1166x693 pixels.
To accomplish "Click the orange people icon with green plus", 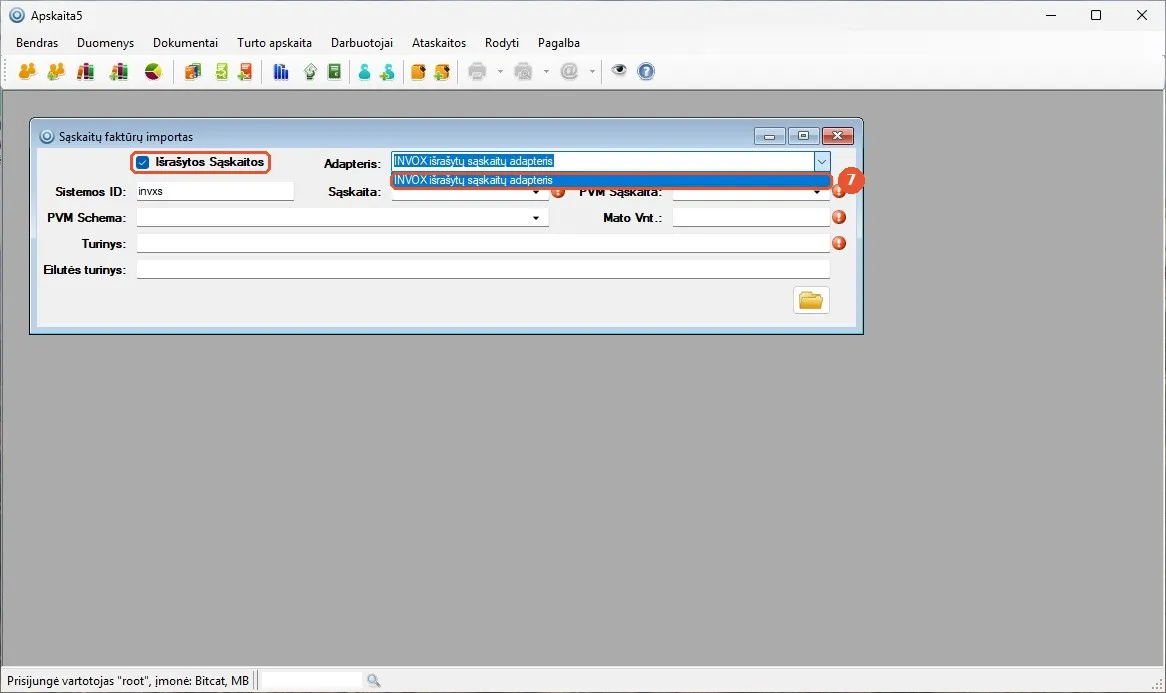I will (56, 71).
